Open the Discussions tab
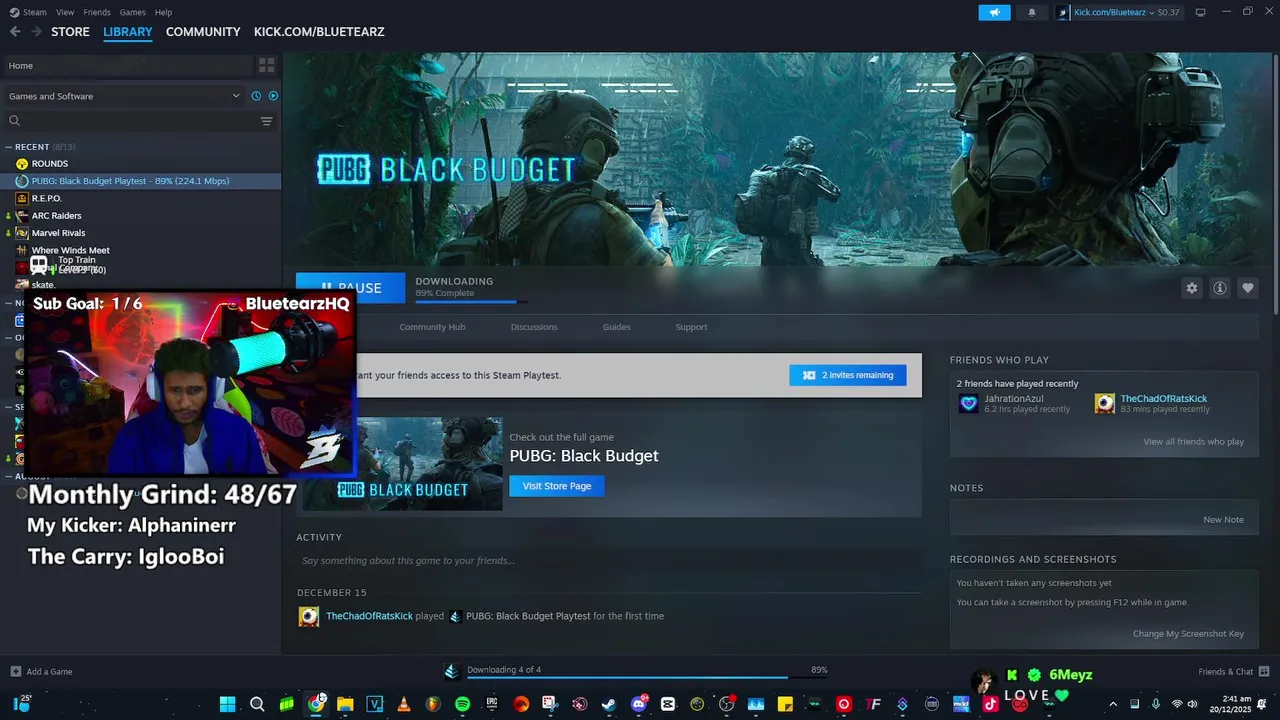Image resolution: width=1280 pixels, height=720 pixels. pos(534,327)
